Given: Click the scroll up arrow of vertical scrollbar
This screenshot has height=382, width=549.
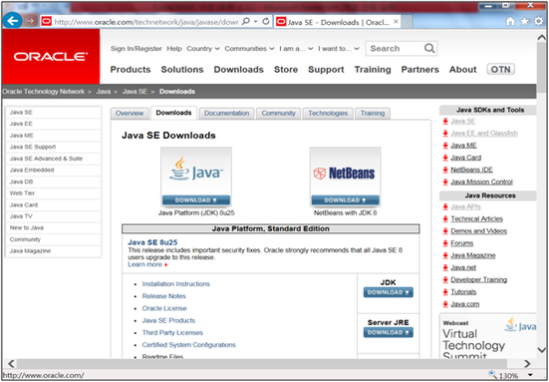Looking at the screenshot, I should pyautogui.click(x=542, y=37).
